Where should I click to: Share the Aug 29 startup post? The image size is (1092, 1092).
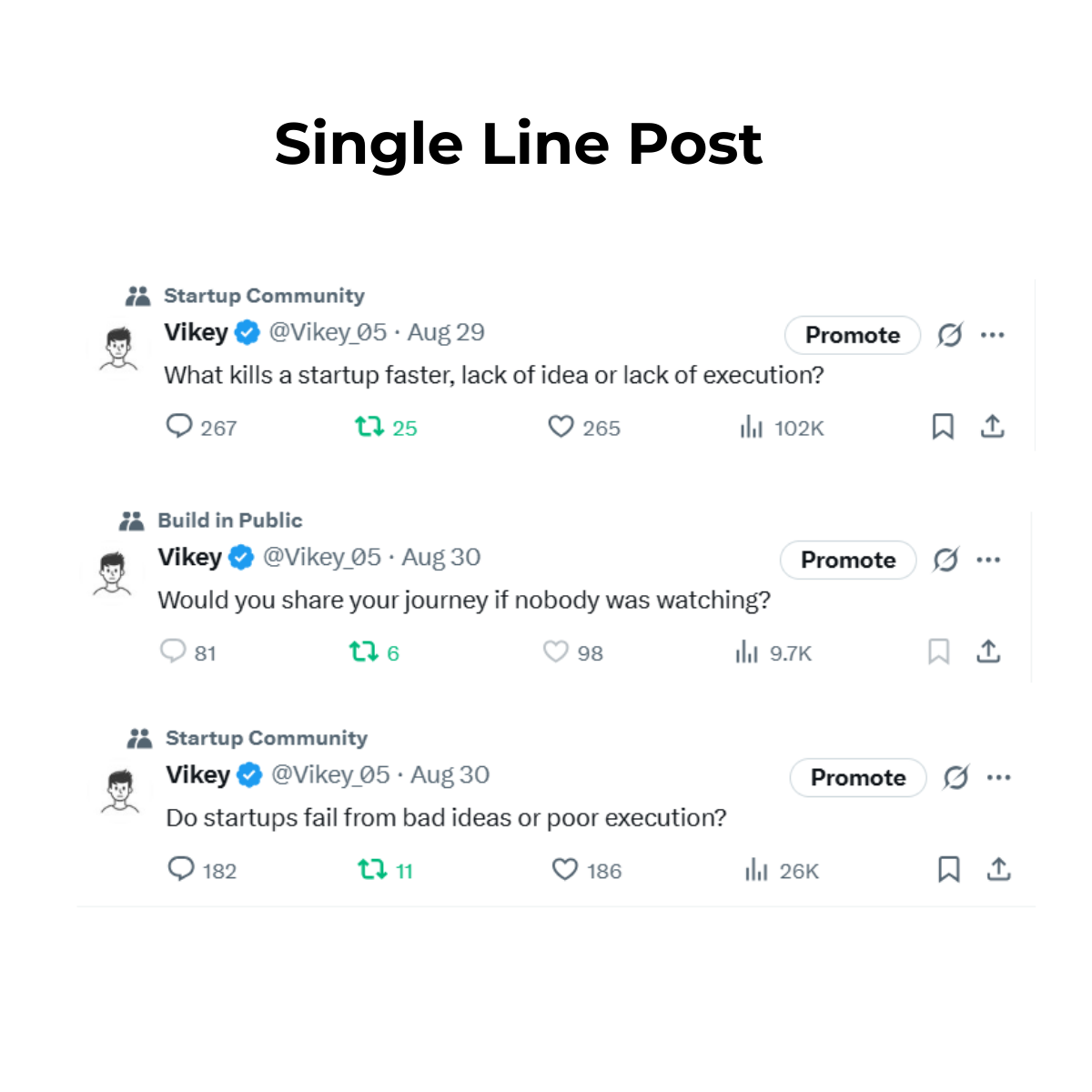click(992, 427)
